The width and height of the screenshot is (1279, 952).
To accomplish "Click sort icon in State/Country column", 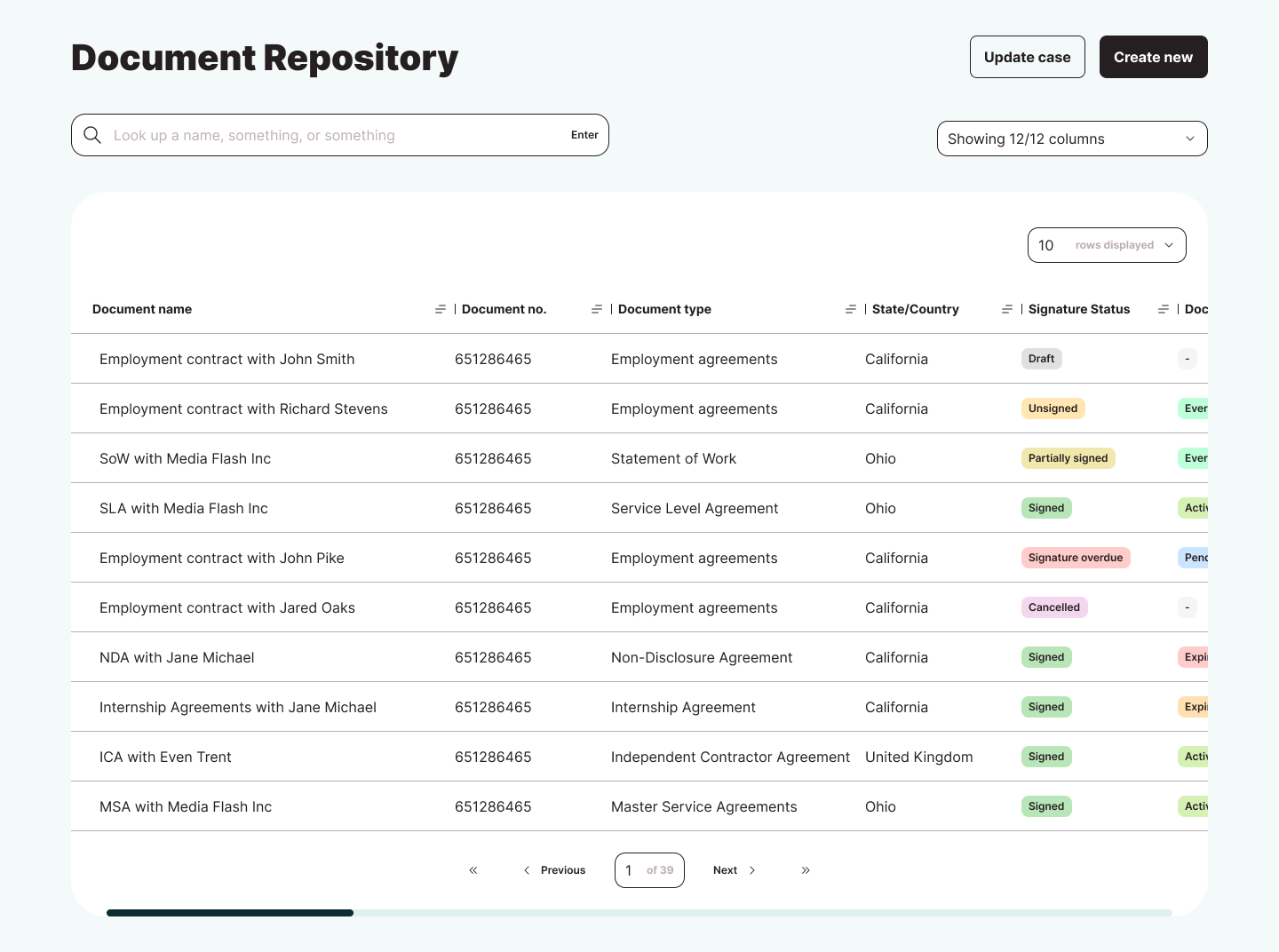I will [x=1007, y=309].
